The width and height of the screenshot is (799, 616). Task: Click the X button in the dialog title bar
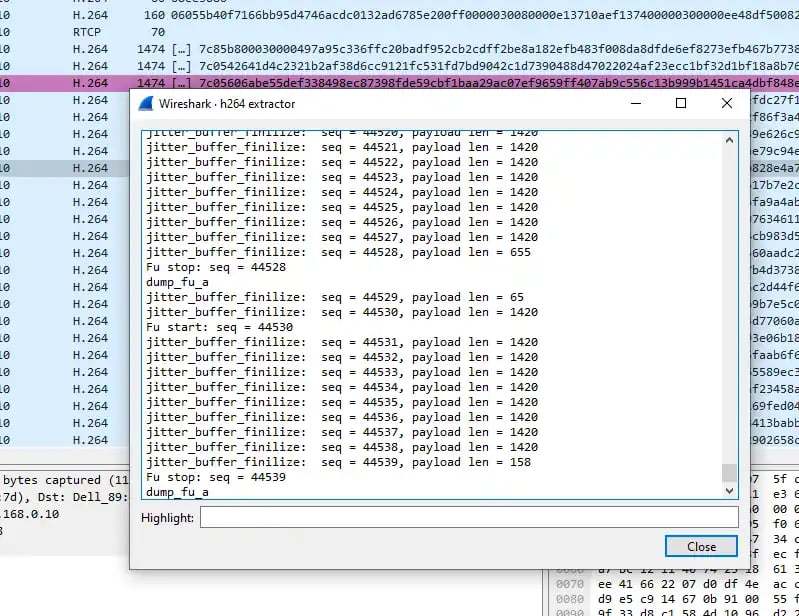[727, 103]
